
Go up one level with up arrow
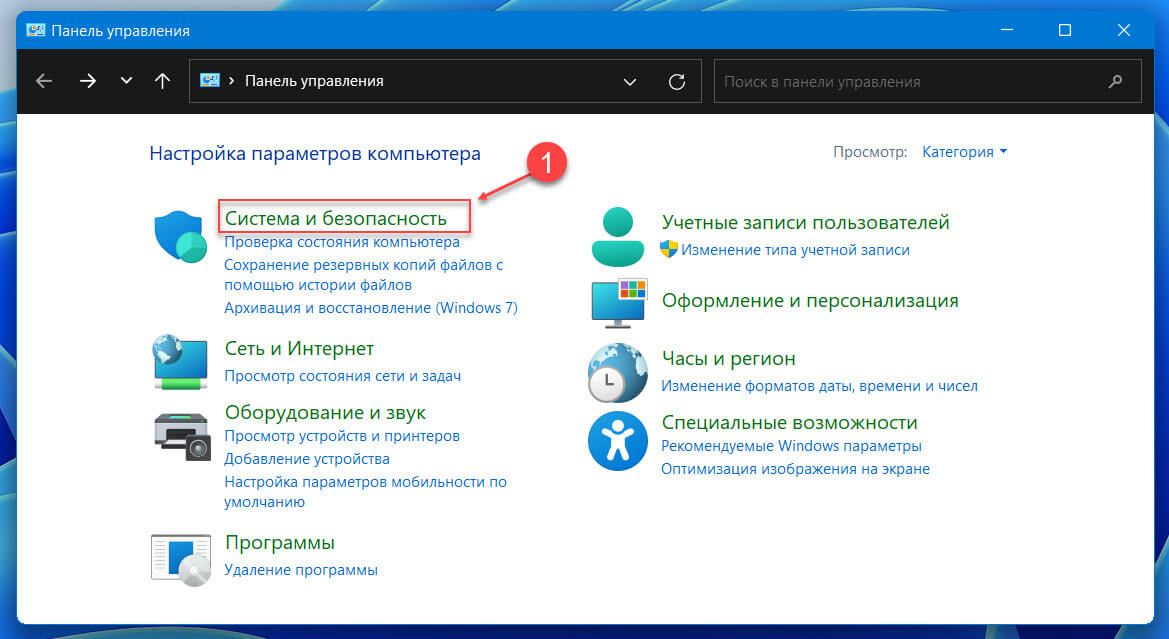coord(163,81)
